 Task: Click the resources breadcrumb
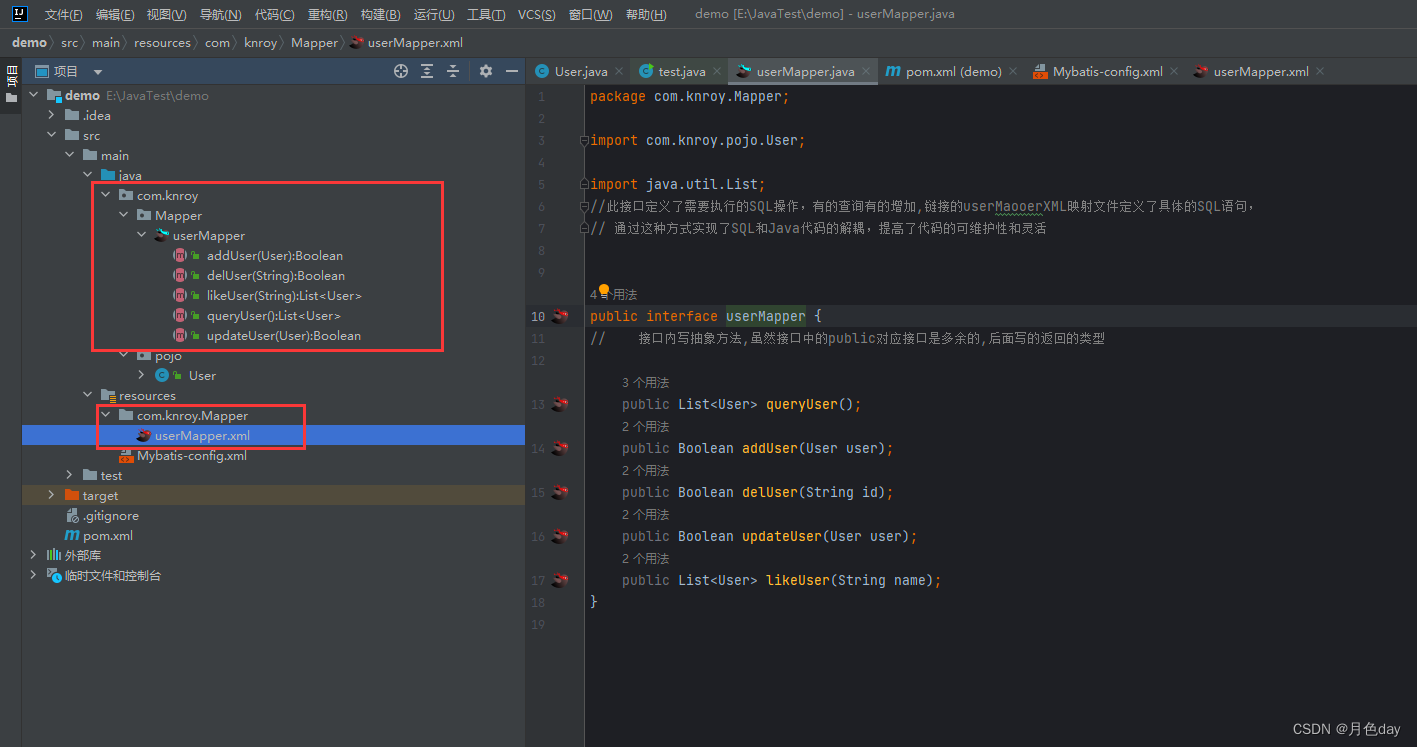click(162, 43)
